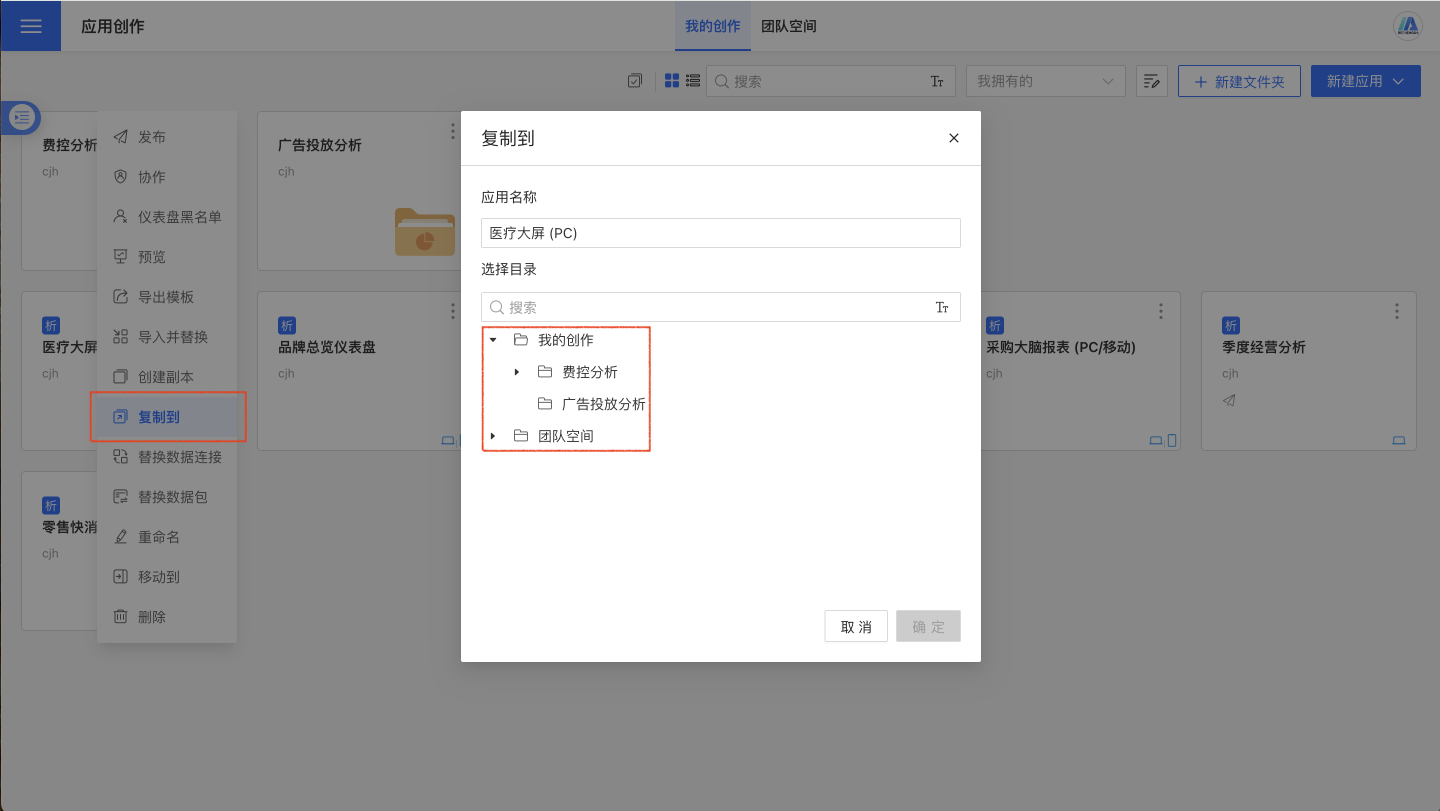Screen dimensions: 1440x811
Task: Click the batch select checkbox icon
Action: click(634, 81)
